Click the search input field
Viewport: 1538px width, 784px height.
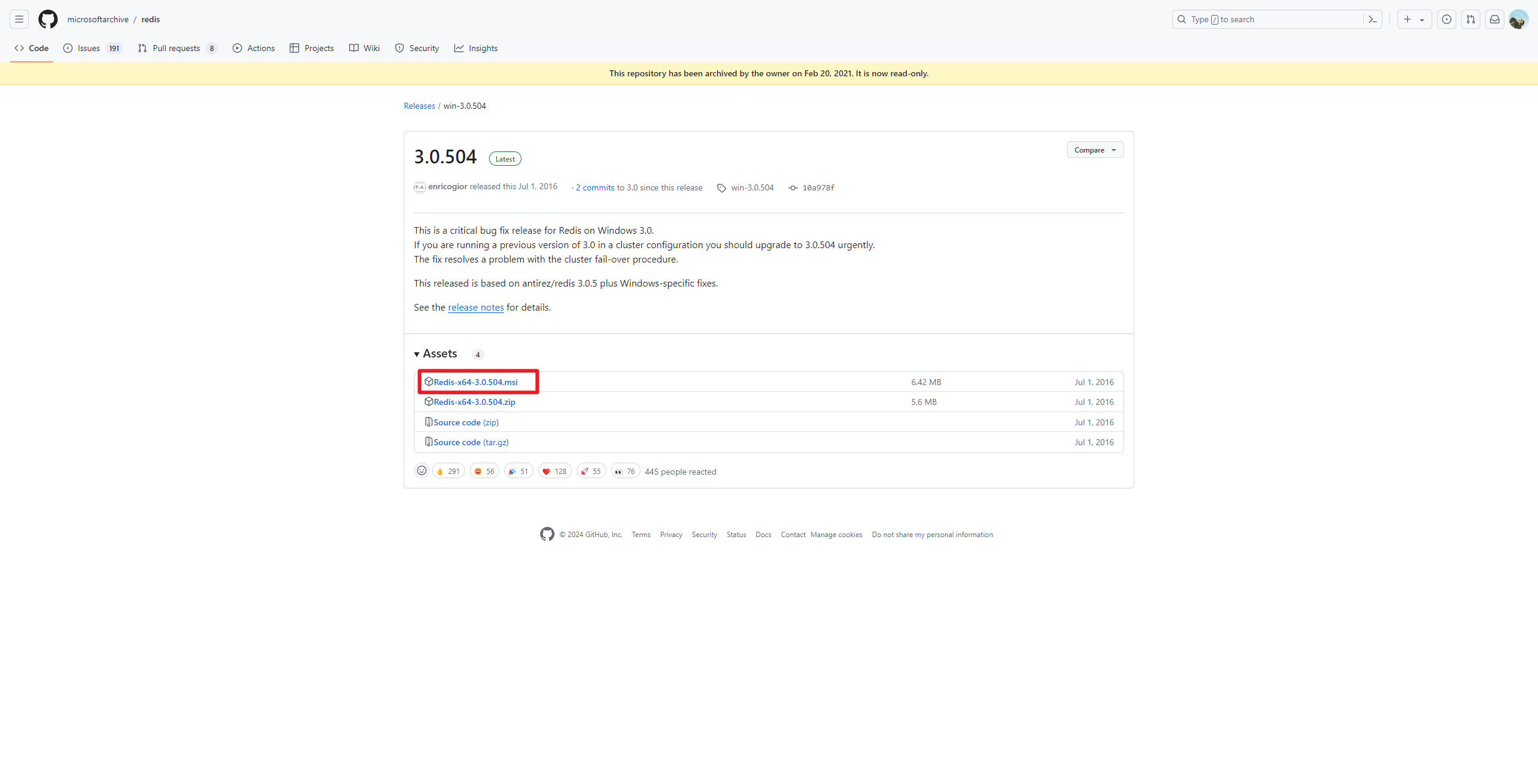point(1268,19)
